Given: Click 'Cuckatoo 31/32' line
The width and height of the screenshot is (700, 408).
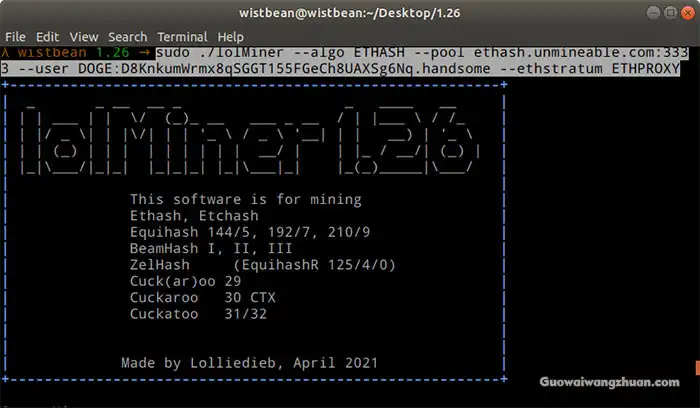Looking at the screenshot, I should (x=198, y=314).
